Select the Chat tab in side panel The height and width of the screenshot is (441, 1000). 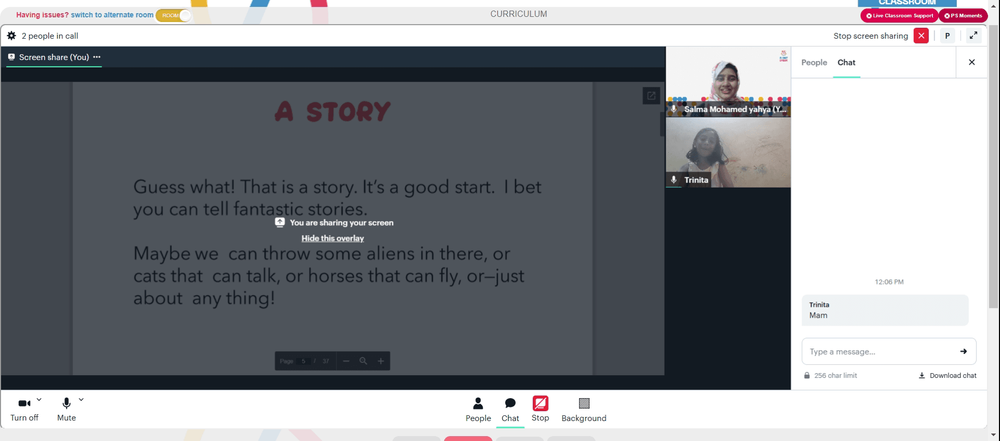click(846, 63)
